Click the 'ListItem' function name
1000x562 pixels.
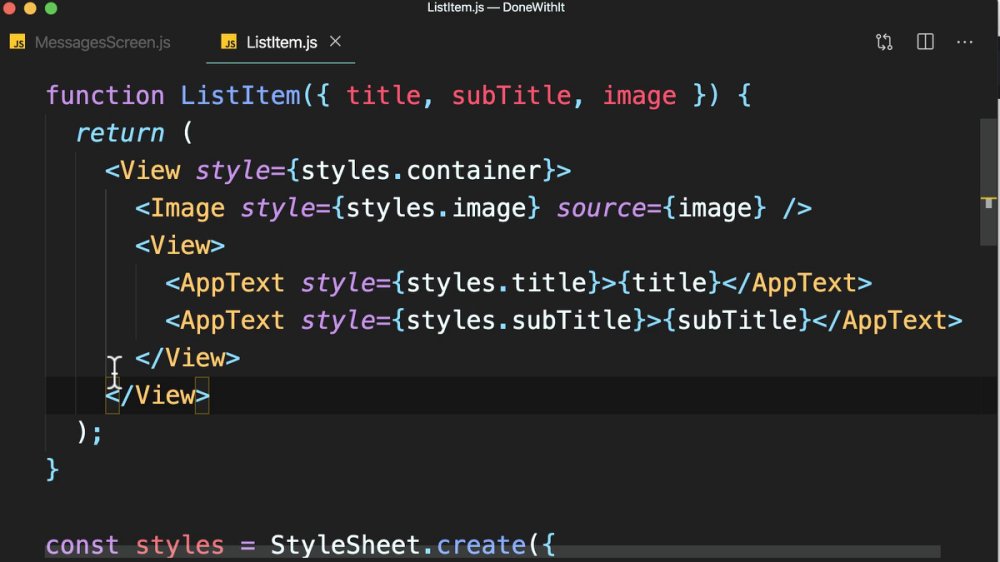(240, 96)
